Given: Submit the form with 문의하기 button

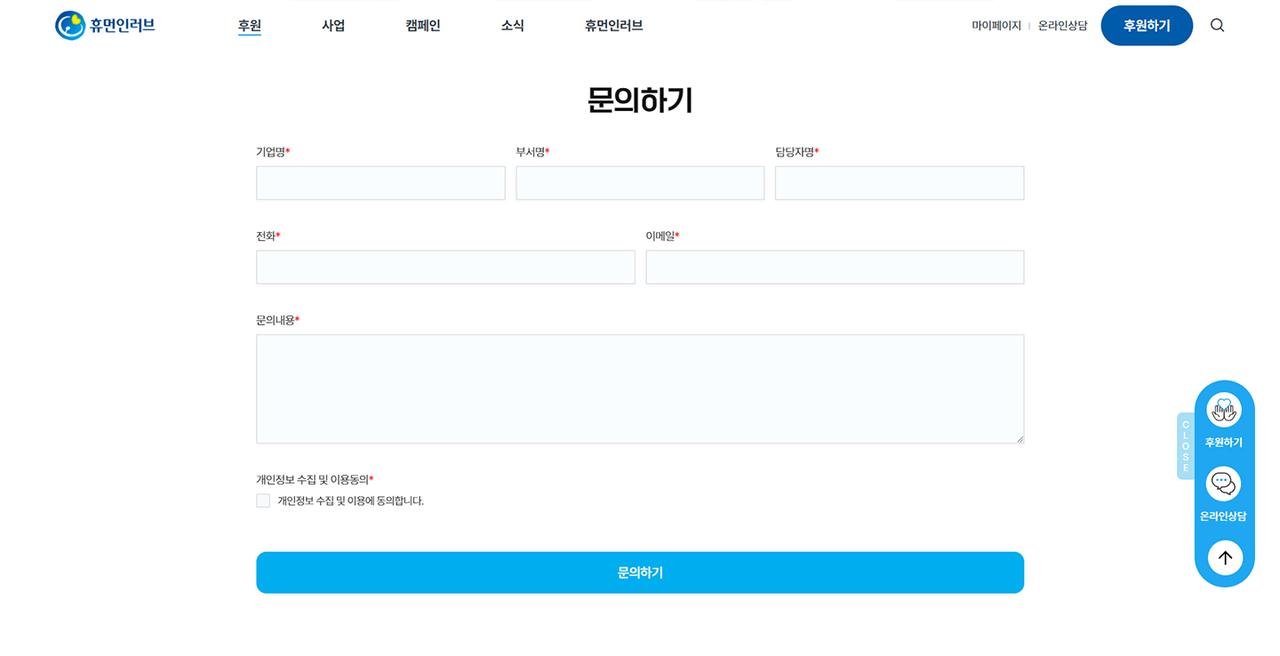Looking at the screenshot, I should click(640, 573).
